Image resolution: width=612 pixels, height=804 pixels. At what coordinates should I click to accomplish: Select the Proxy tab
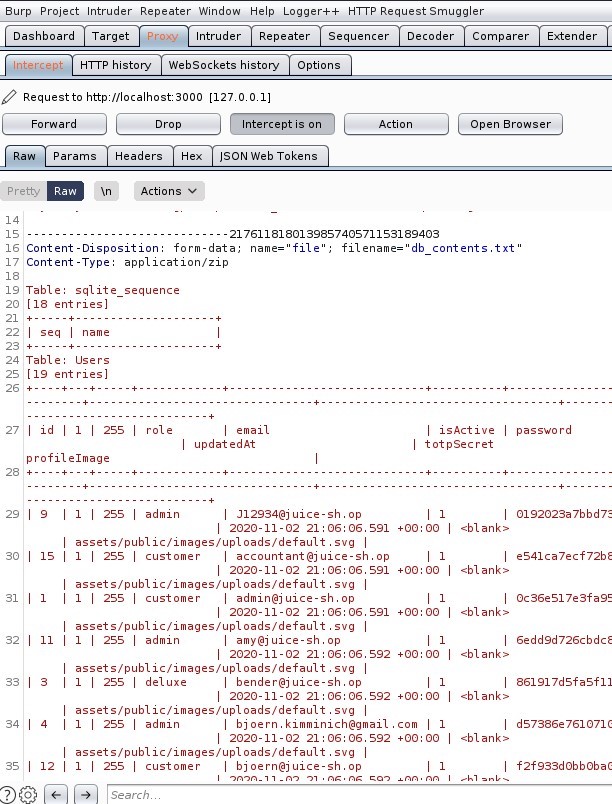click(162, 36)
